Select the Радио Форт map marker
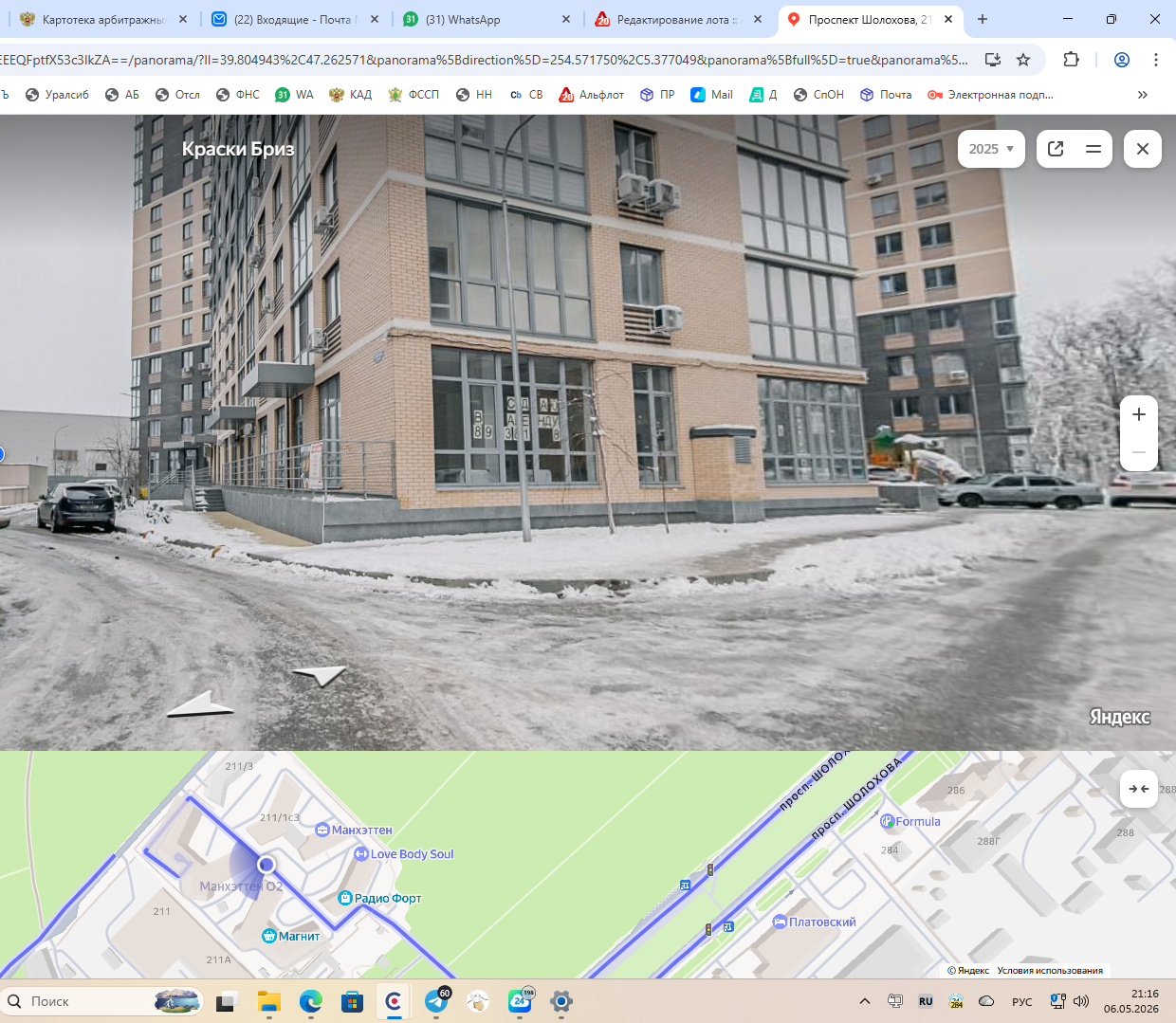The image size is (1176, 1023). [379, 898]
